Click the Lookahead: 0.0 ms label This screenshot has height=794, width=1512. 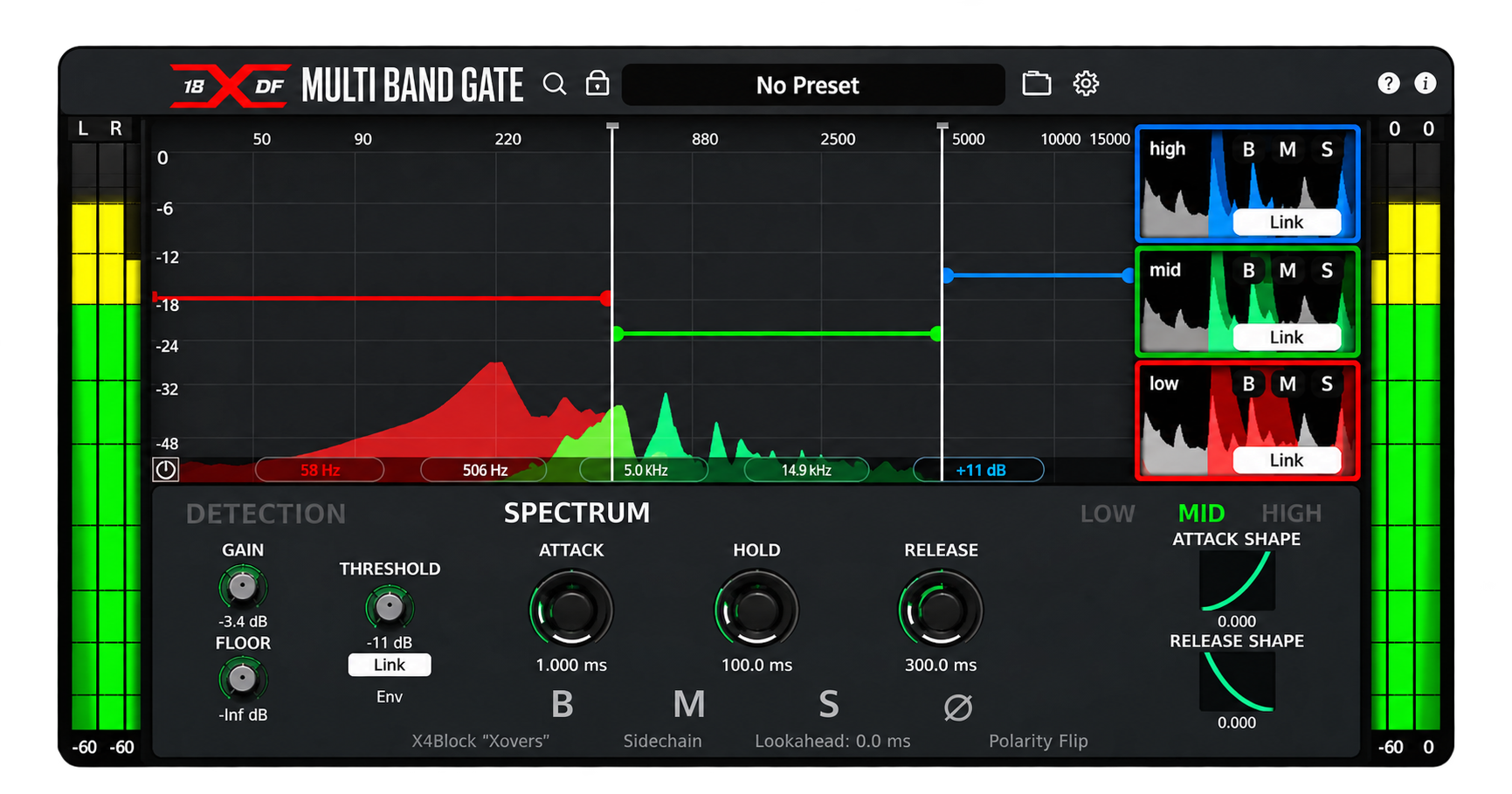[832, 742]
